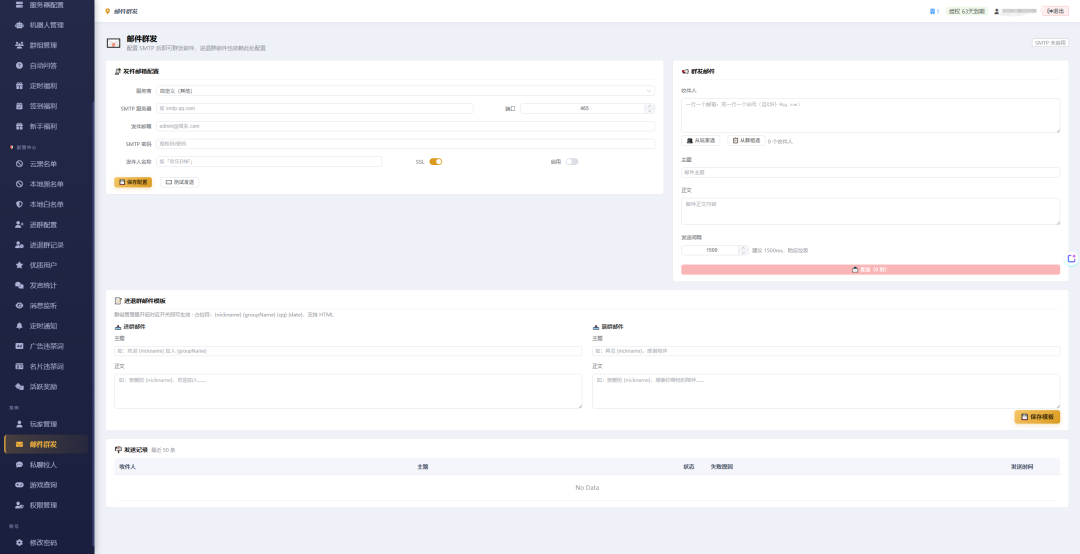Click the 消息监听 eye icon
This screenshot has height=554, width=1080.
tap(19, 305)
